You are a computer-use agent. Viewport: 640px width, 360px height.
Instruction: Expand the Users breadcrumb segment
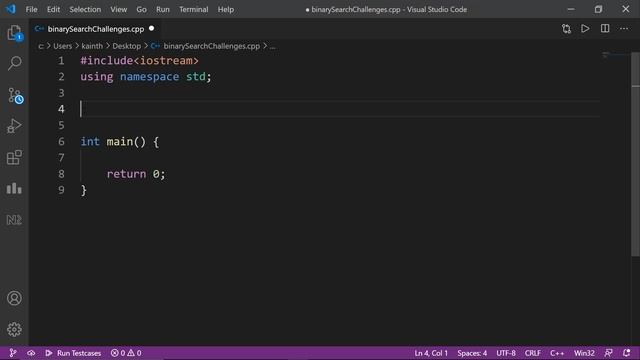[x=62, y=46]
